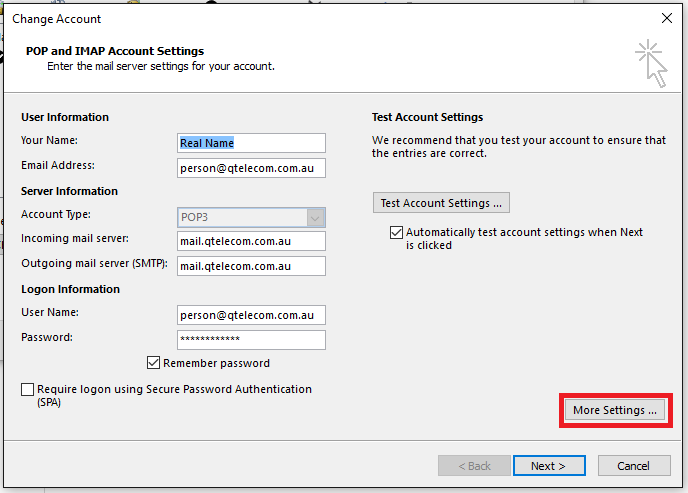688x493 pixels.
Task: Click the Test Account Settings button
Action: tap(441, 203)
